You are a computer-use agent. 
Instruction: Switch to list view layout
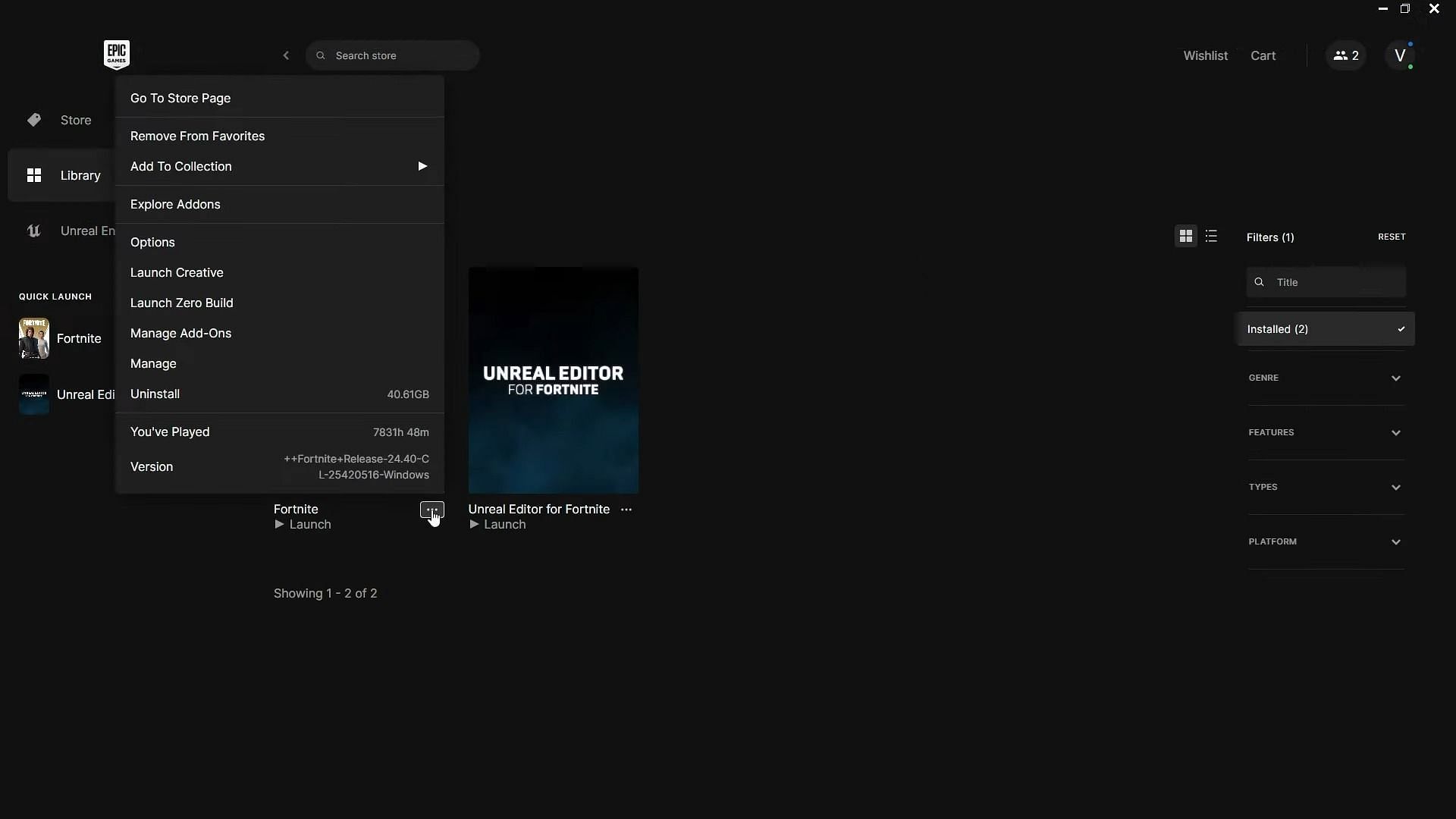tap(1211, 237)
